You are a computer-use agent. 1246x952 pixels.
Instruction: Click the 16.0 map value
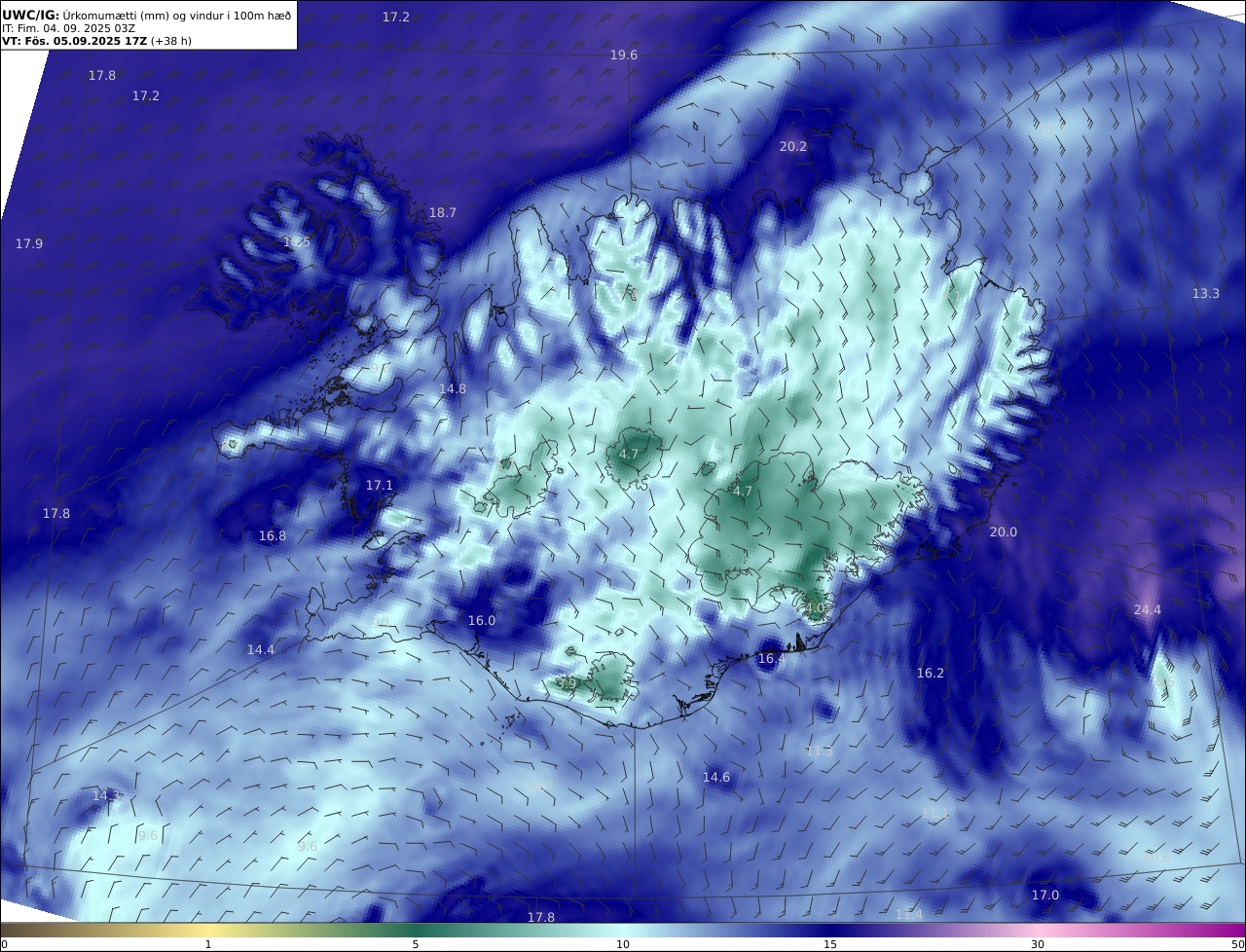point(482,620)
